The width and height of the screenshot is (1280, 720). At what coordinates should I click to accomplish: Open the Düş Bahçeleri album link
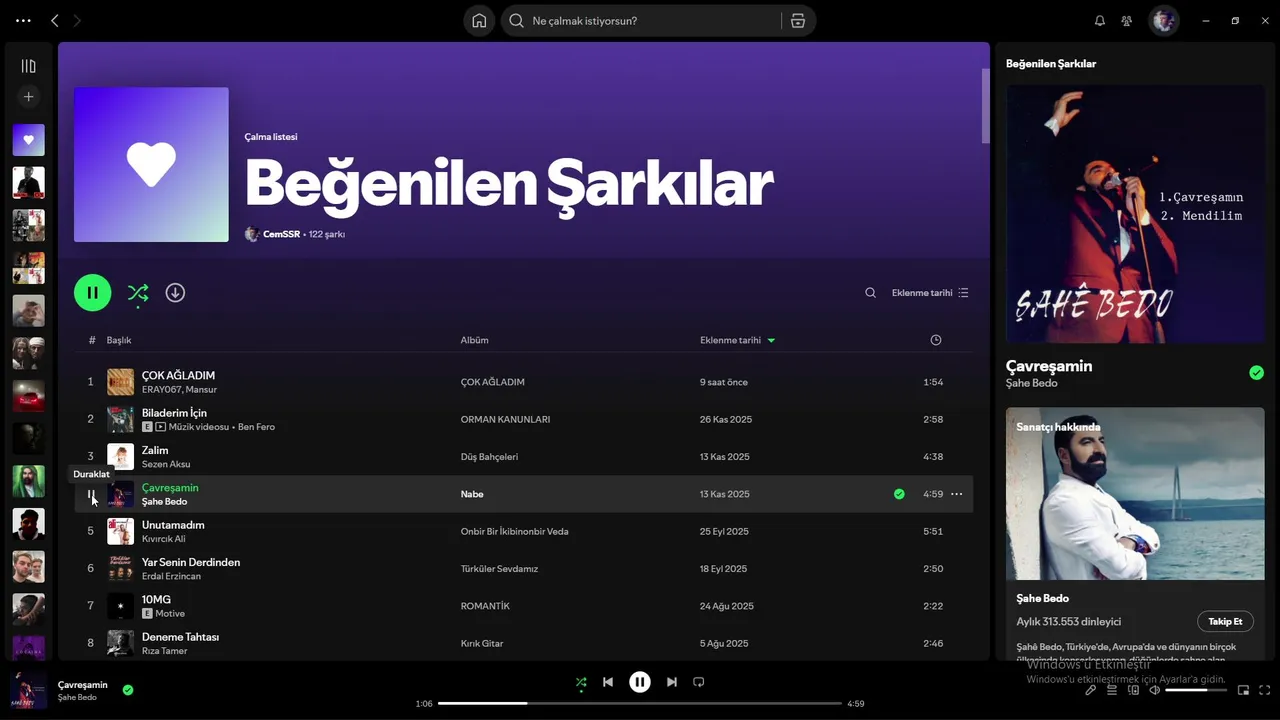[x=489, y=457]
